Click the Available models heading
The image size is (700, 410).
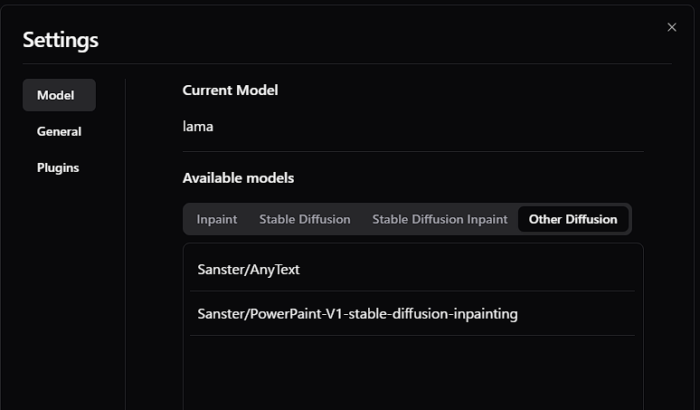point(238,178)
